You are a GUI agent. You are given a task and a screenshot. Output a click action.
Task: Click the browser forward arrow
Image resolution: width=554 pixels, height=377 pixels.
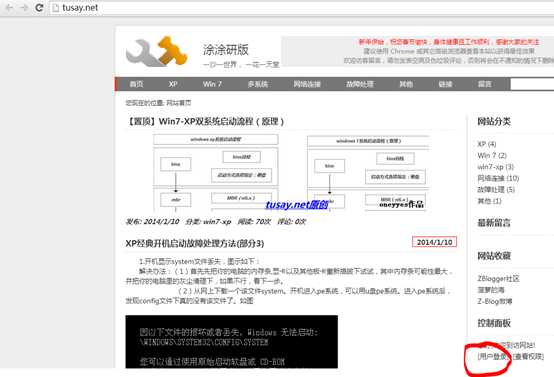24,7
